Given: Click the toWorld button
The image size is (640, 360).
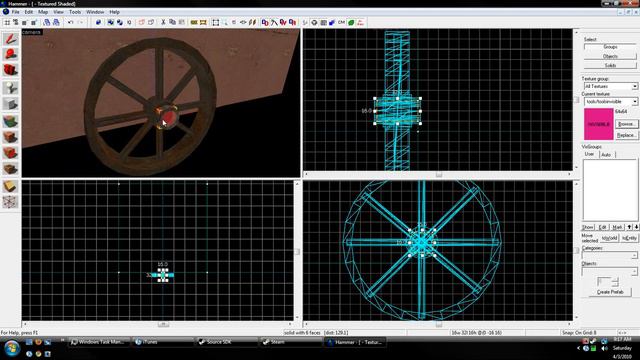Looking at the screenshot, I should 609,238.
